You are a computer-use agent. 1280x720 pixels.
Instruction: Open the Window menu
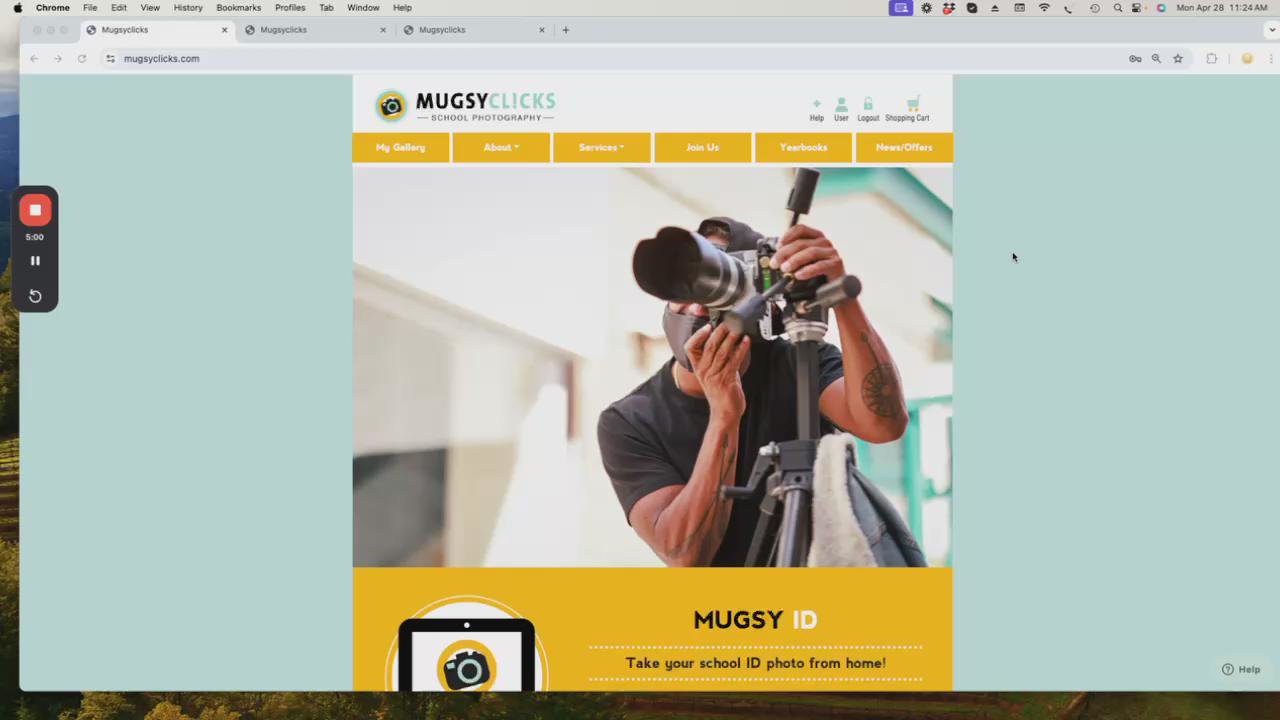[x=363, y=7]
